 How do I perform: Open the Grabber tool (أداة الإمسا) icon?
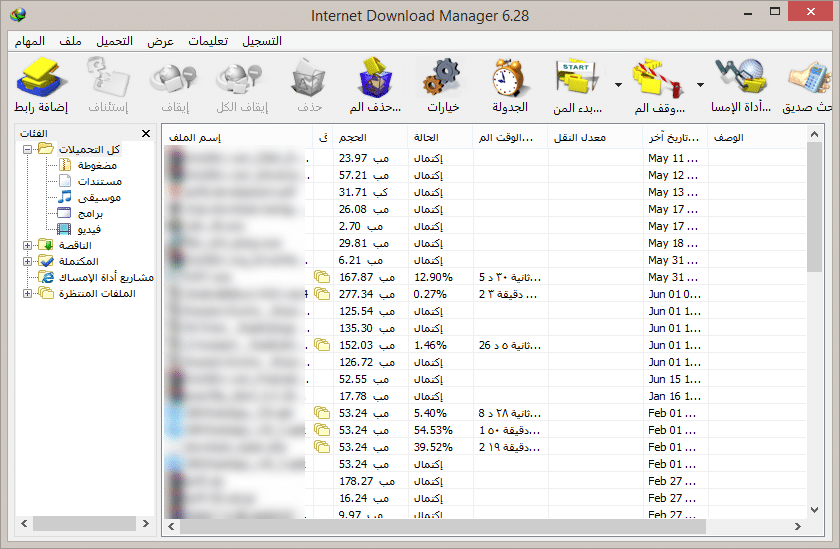[741, 78]
